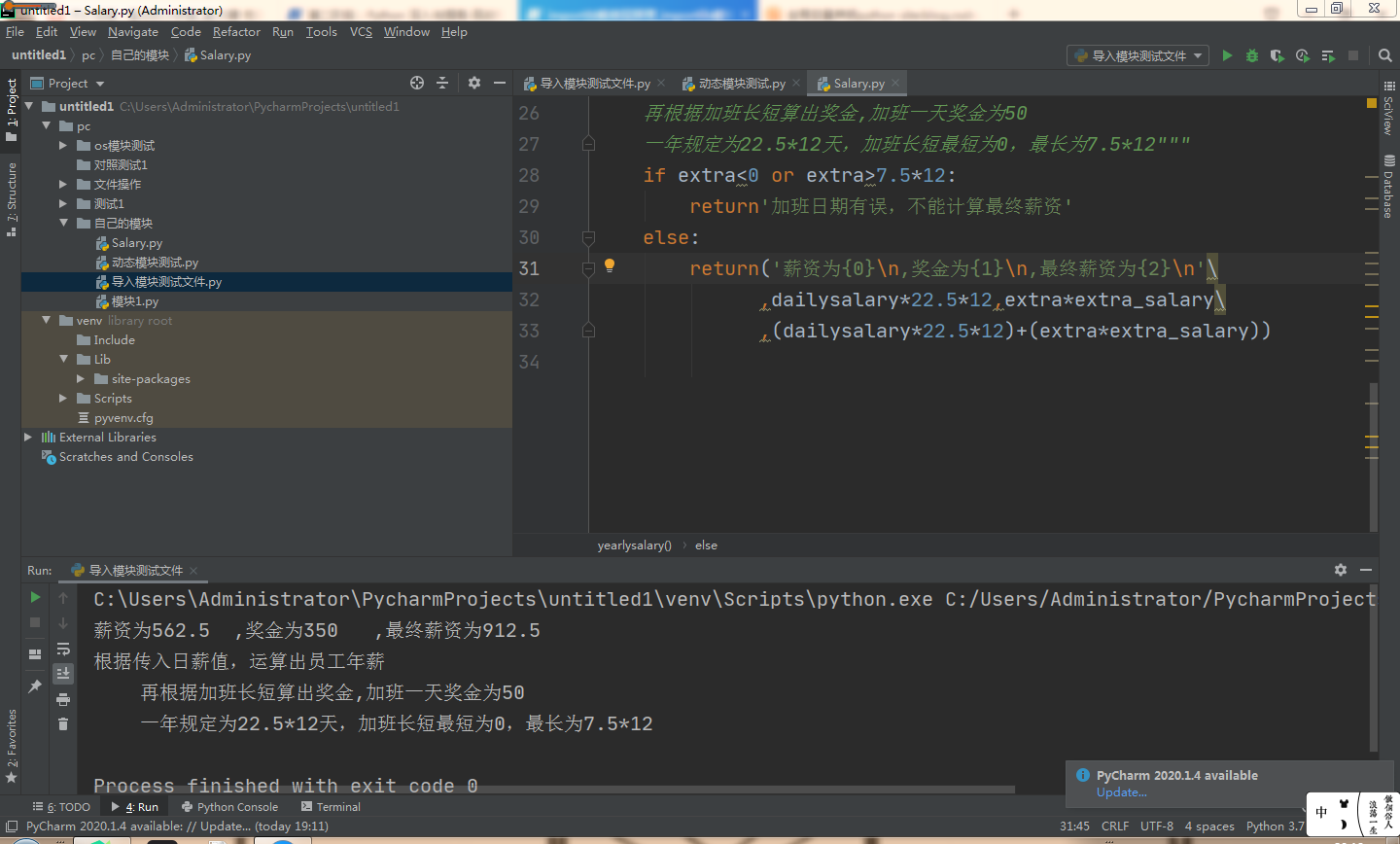Click the CRLF line separator in status bar
Screen dimensions: 1400x844
pyautogui.click(x=1115, y=826)
